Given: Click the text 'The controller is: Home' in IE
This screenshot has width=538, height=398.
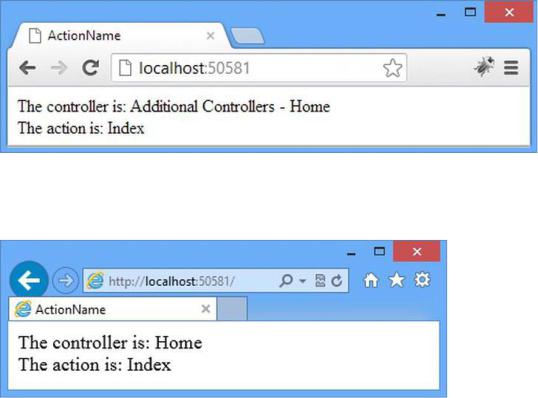Looking at the screenshot, I should tap(110, 342).
